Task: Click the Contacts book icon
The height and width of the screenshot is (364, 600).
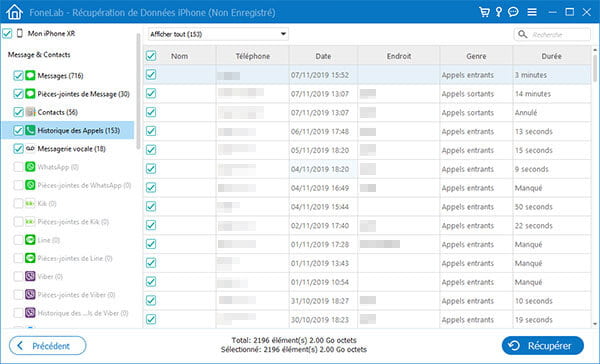Action: coord(30,112)
